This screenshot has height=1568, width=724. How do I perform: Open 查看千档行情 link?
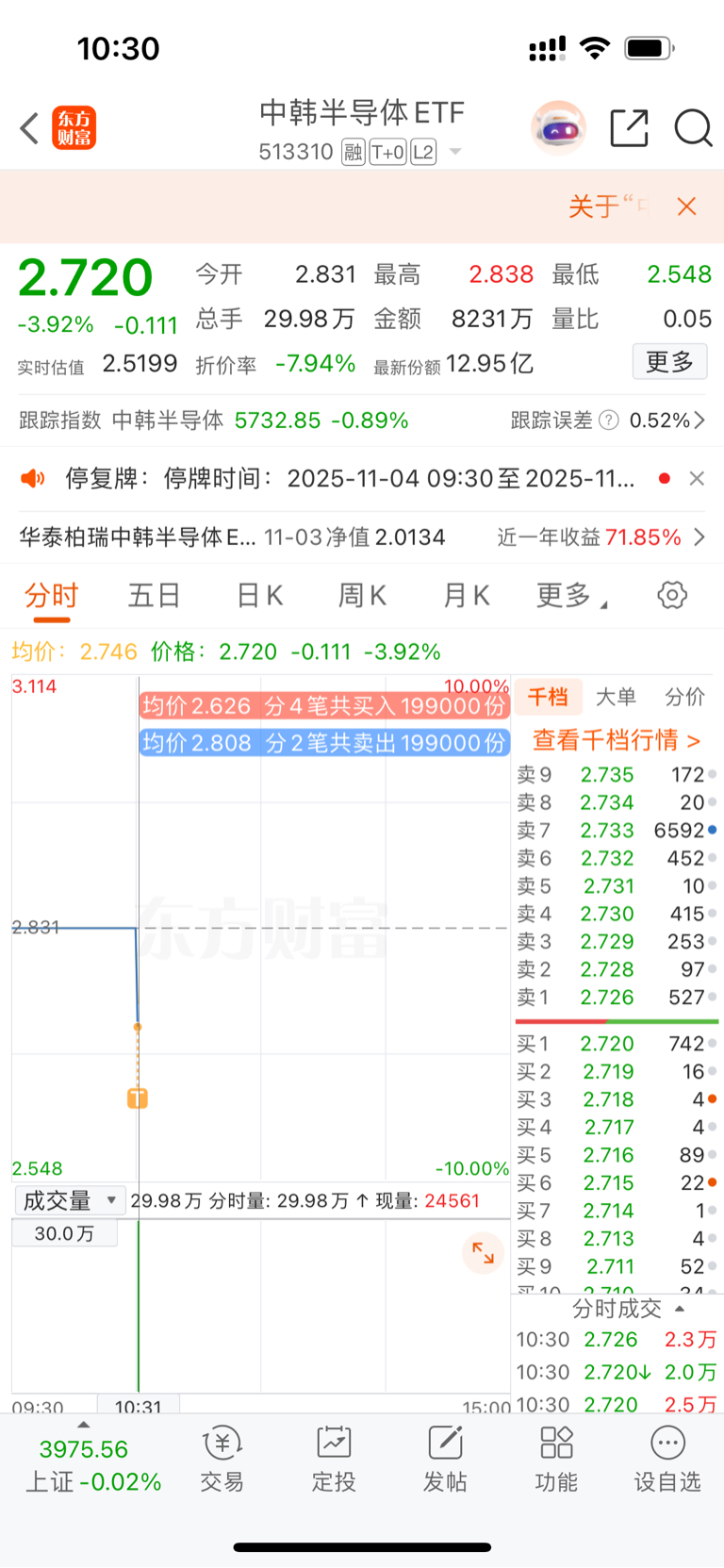617,740
